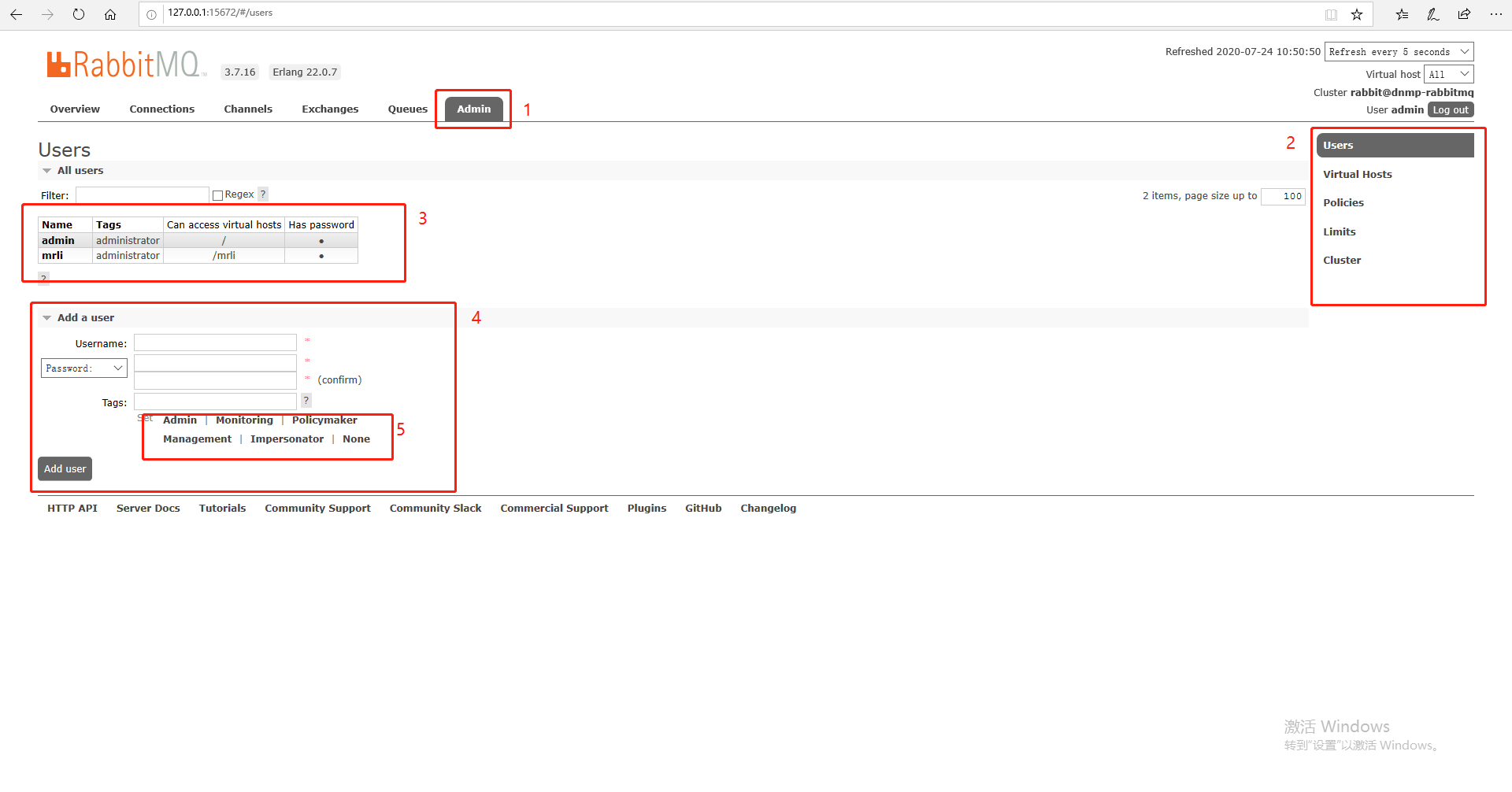Open the Password type dropdown
Image resolution: width=1512 pixels, height=792 pixels.
click(84, 368)
